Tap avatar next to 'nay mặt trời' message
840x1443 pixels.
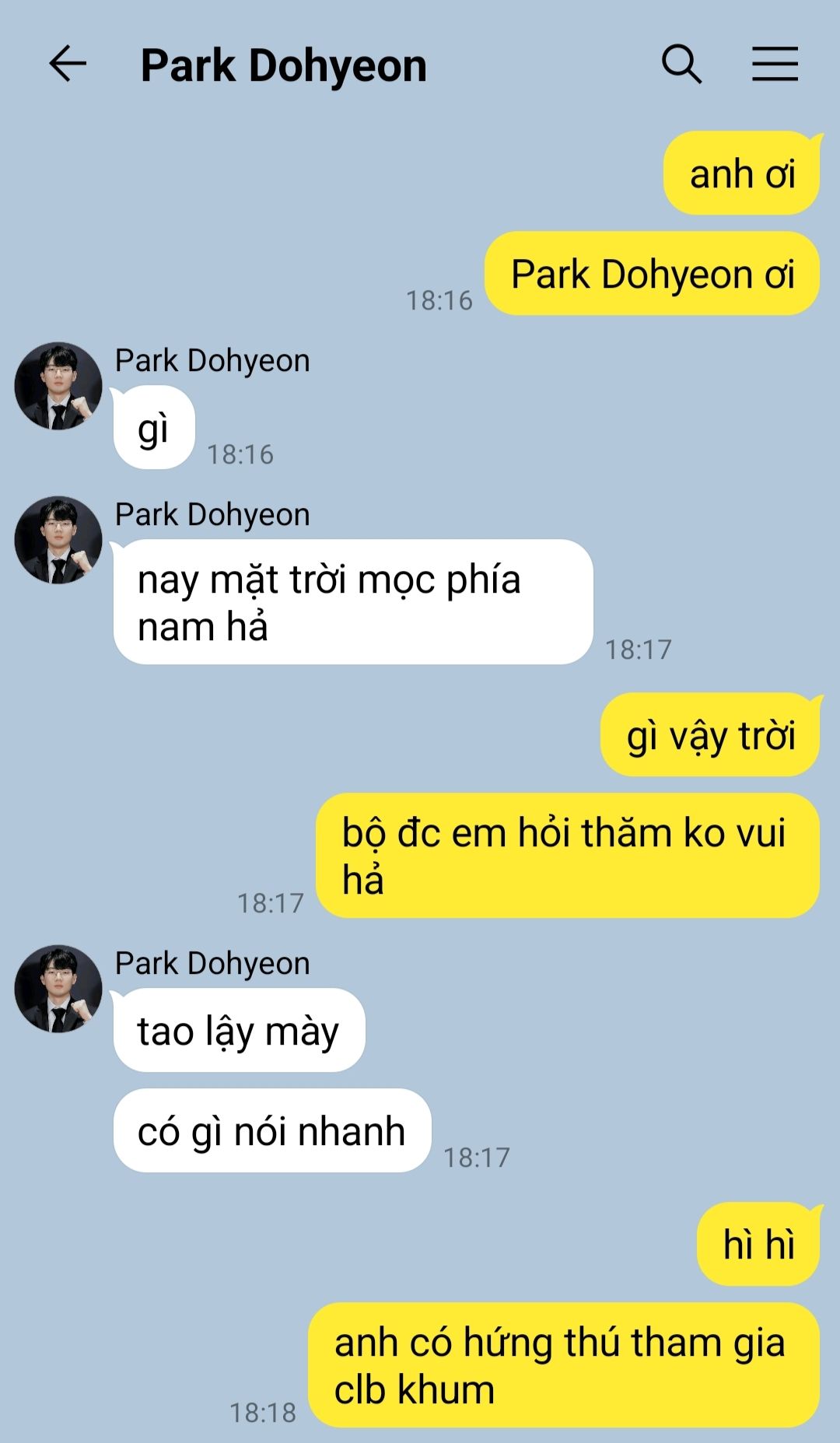(58, 540)
